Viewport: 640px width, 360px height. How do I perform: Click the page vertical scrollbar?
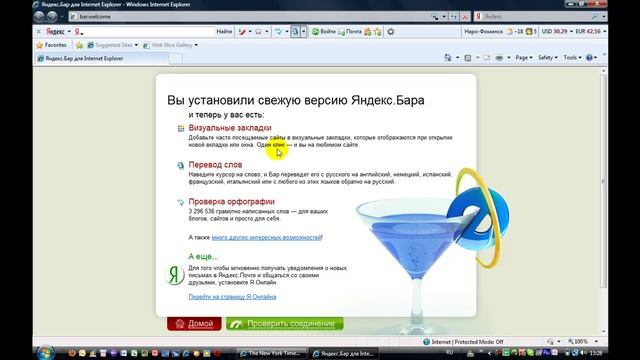click(604, 181)
